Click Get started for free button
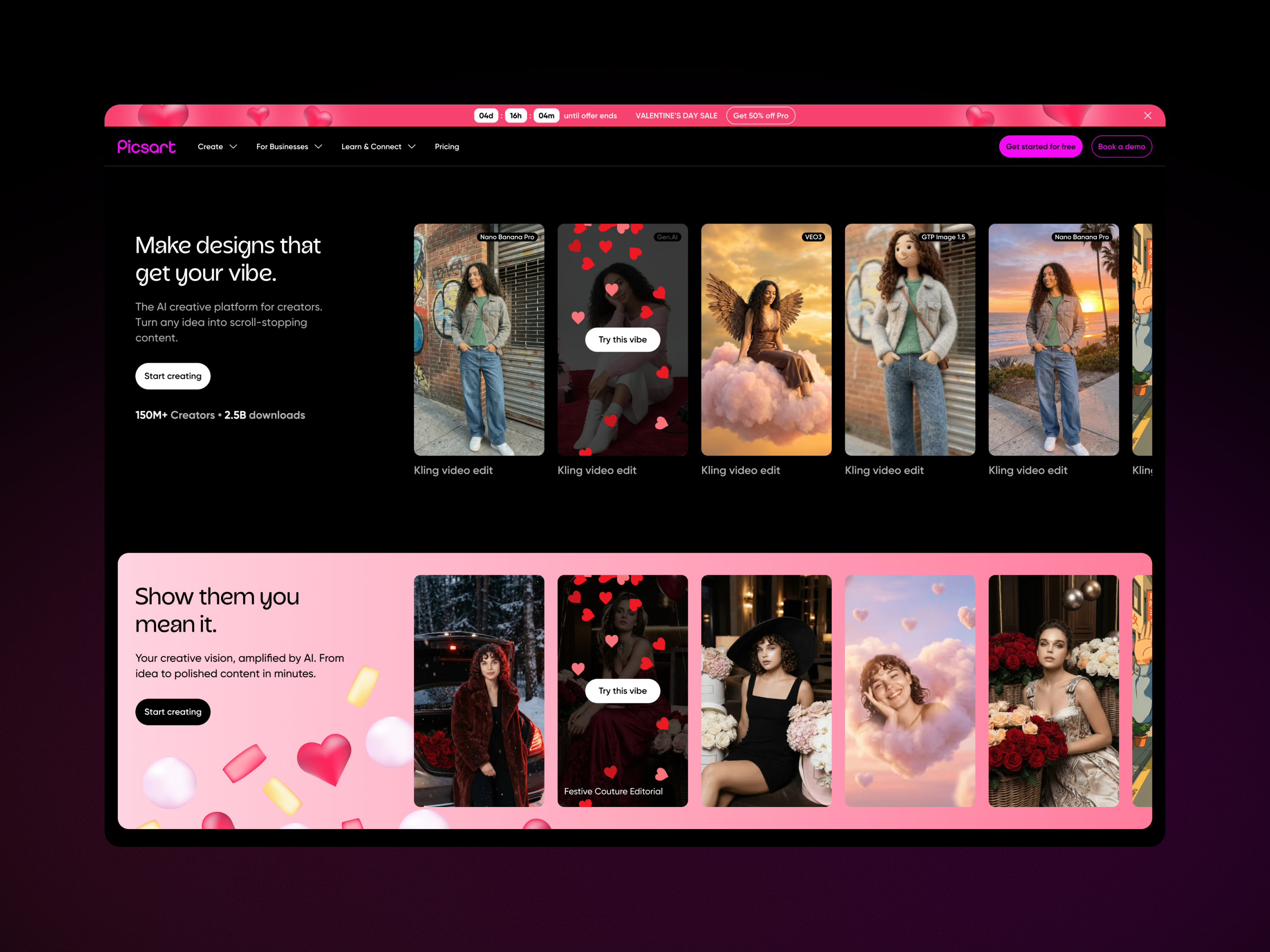This screenshot has width=1270, height=952. pos(1040,146)
